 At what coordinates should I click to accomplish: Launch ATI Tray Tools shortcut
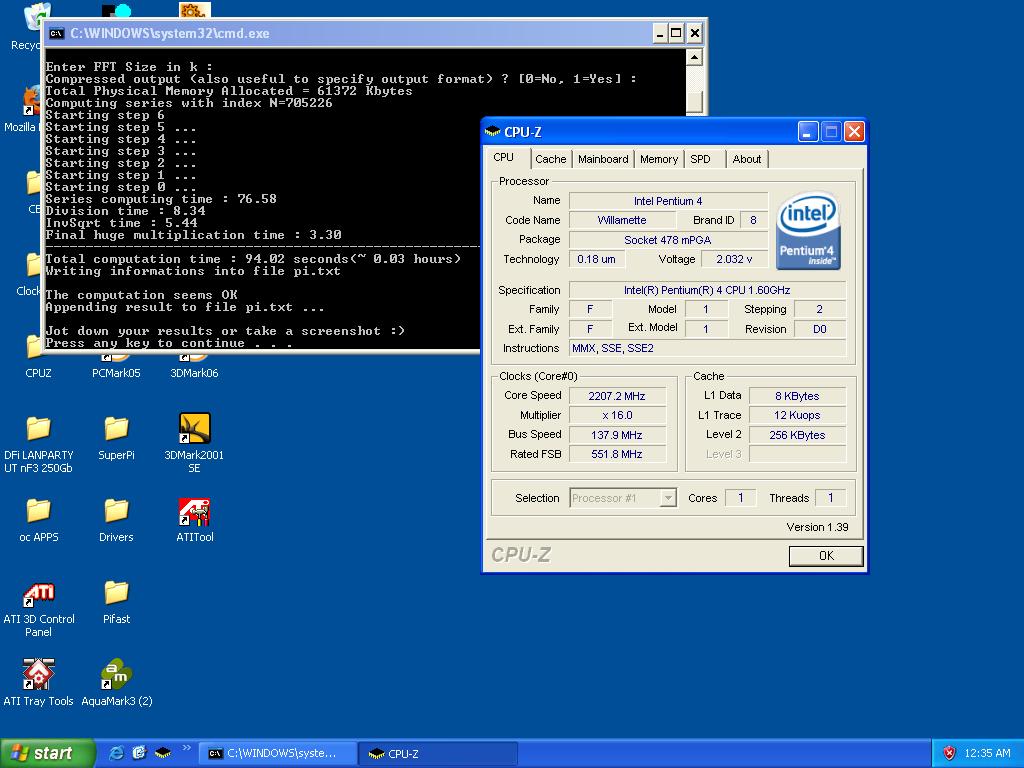pyautogui.click(x=39, y=682)
